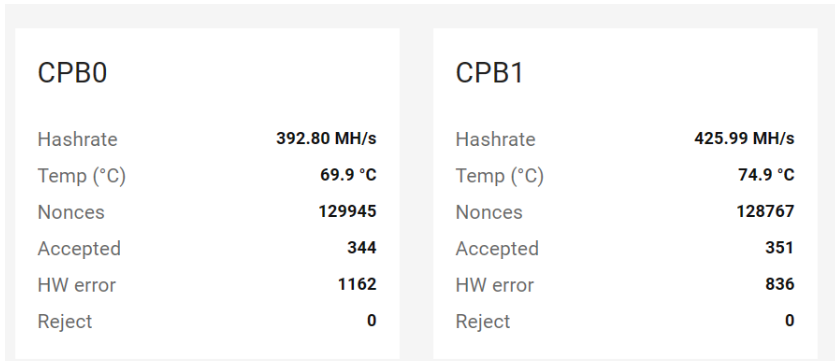Click the CPB1 card title
835x361 pixels.
tap(490, 73)
